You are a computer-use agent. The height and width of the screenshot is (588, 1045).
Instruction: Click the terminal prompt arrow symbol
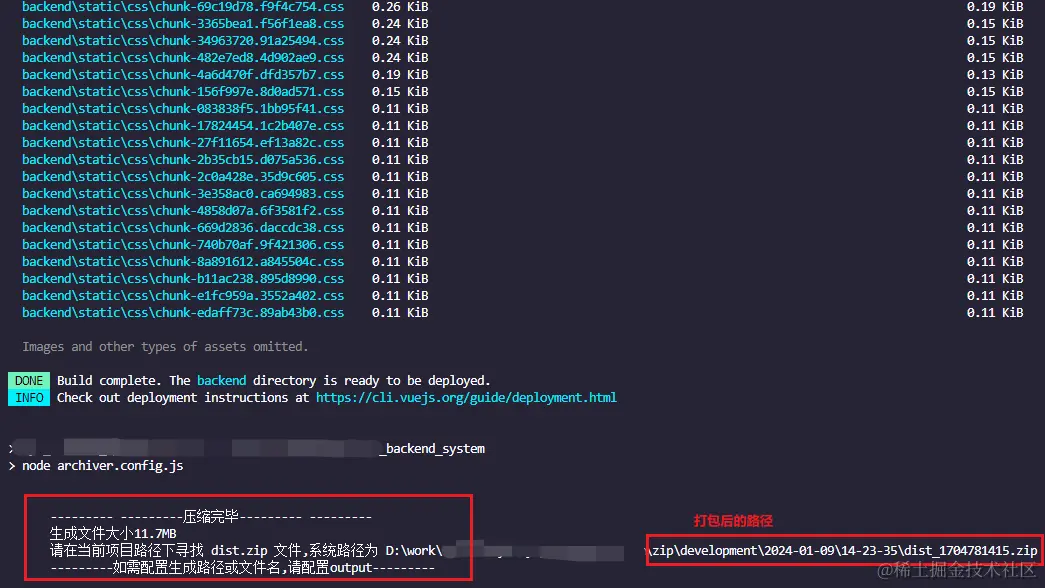click(14, 464)
